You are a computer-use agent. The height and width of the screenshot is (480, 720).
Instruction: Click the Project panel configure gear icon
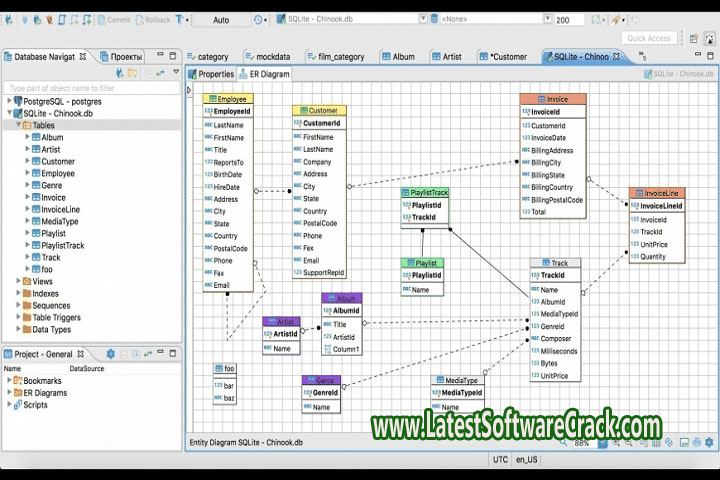111,354
